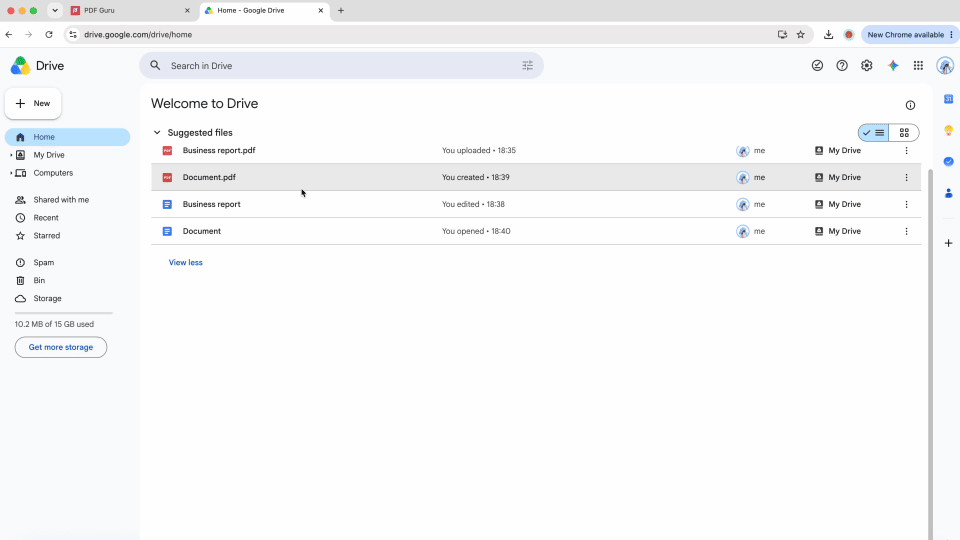Open the Chrome tab search dropdown
This screenshot has height=540, width=960.
tap(54, 10)
